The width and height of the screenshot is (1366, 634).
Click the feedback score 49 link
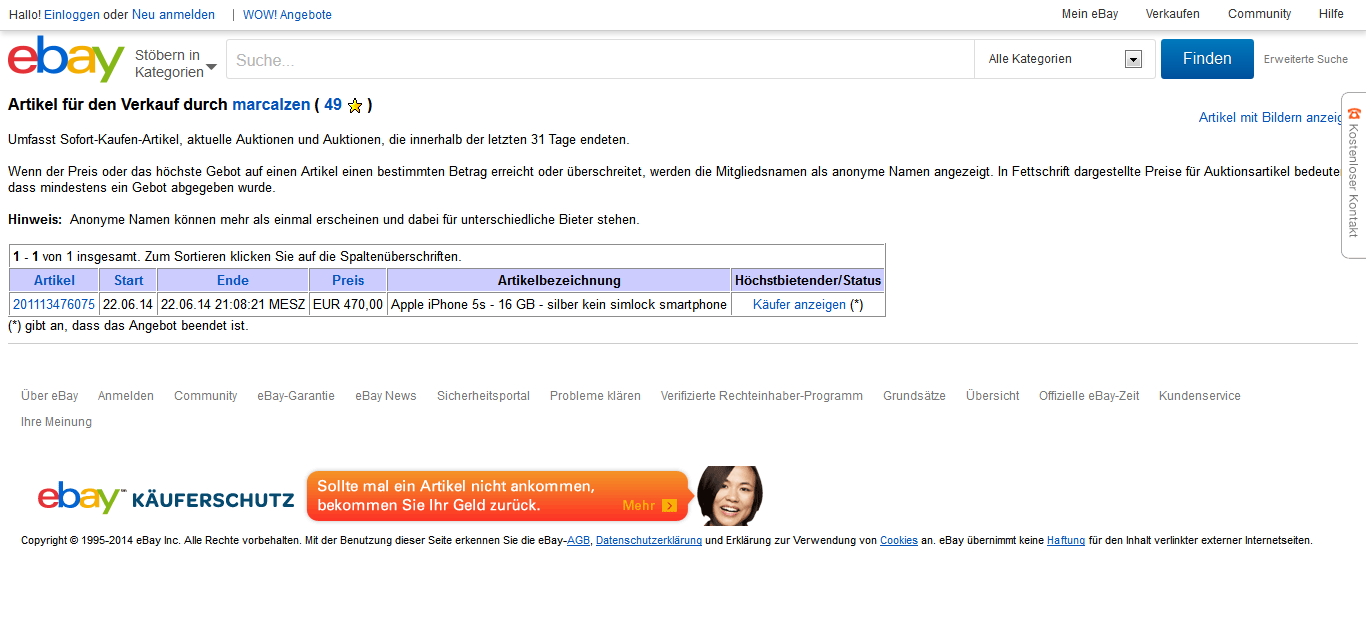(x=333, y=104)
